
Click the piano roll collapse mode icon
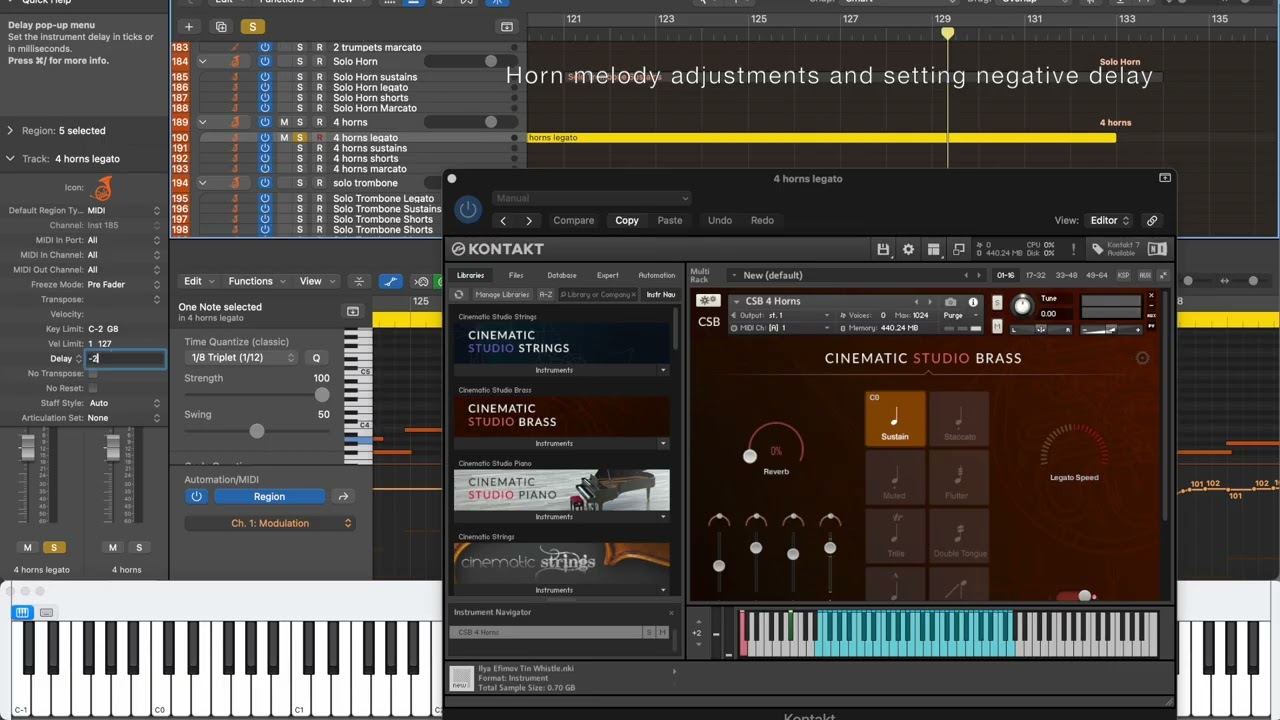pos(359,282)
